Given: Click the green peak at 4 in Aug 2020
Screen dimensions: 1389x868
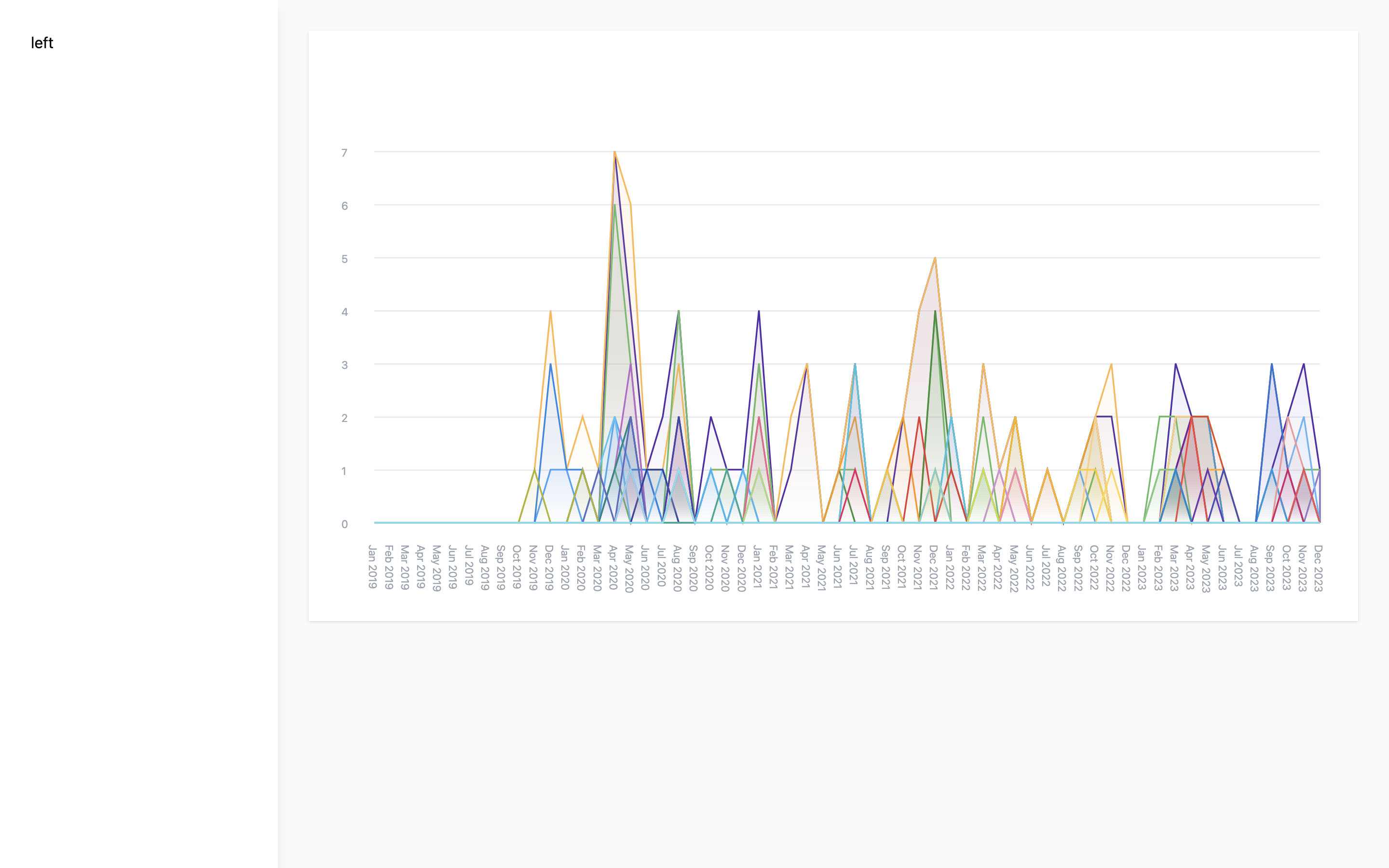Looking at the screenshot, I should pyautogui.click(x=679, y=311).
